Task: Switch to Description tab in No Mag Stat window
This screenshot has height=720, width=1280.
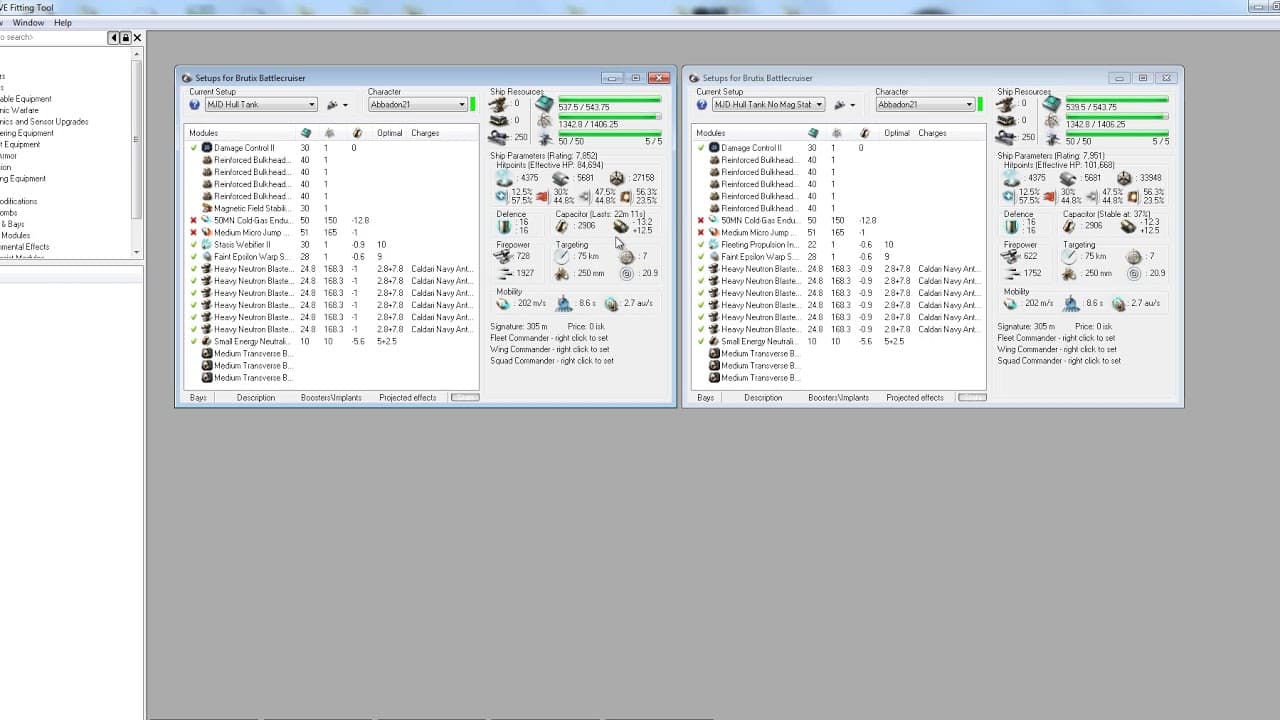Action: (763, 397)
